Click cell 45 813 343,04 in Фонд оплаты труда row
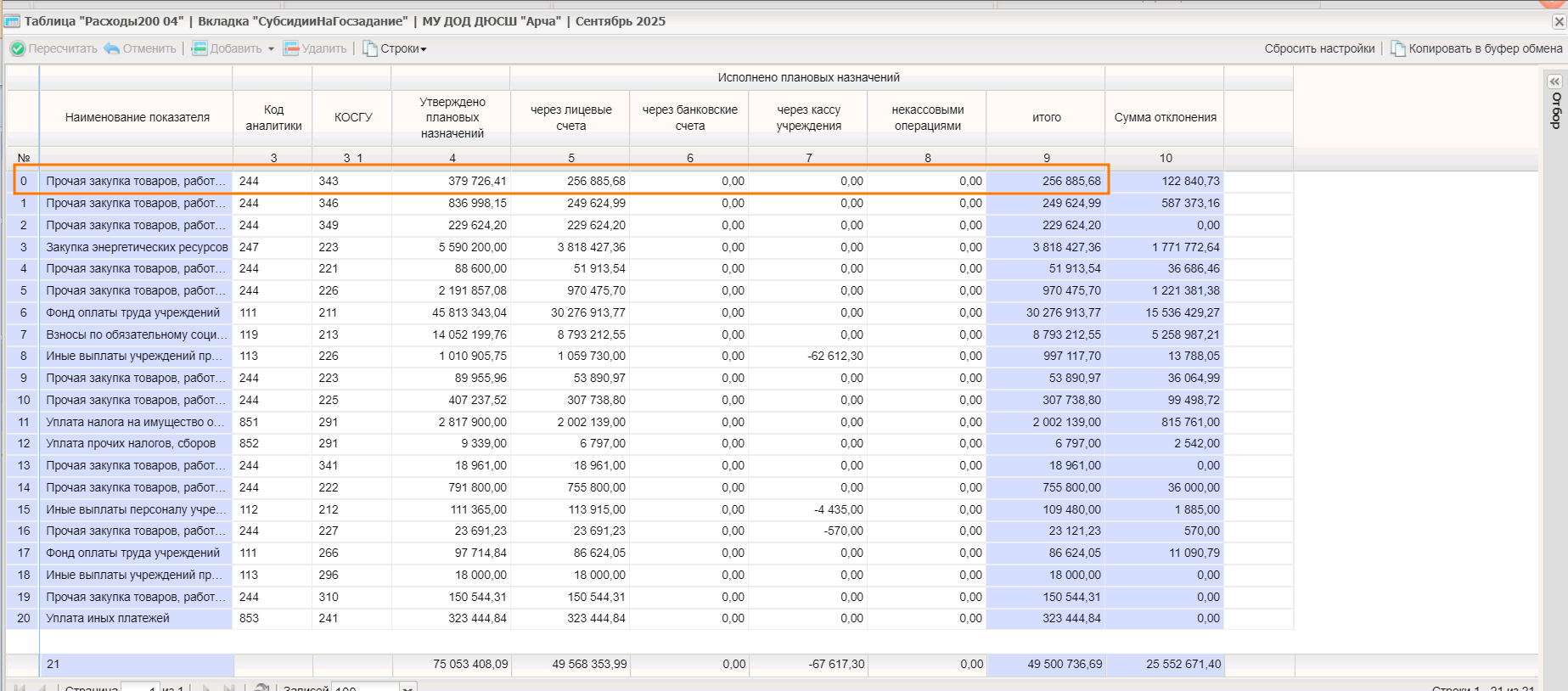Image resolution: width=1568 pixels, height=691 pixels. click(469, 312)
